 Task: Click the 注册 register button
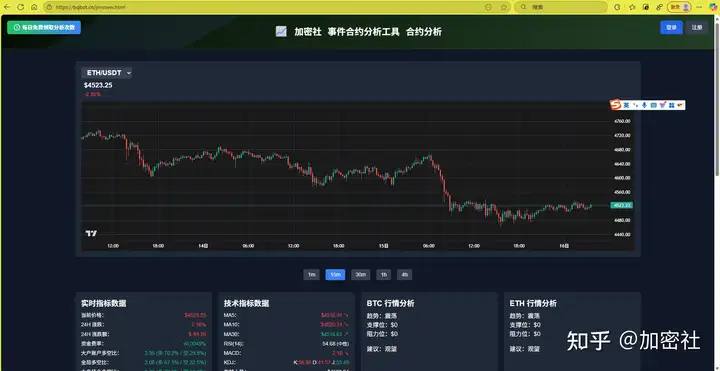697,28
